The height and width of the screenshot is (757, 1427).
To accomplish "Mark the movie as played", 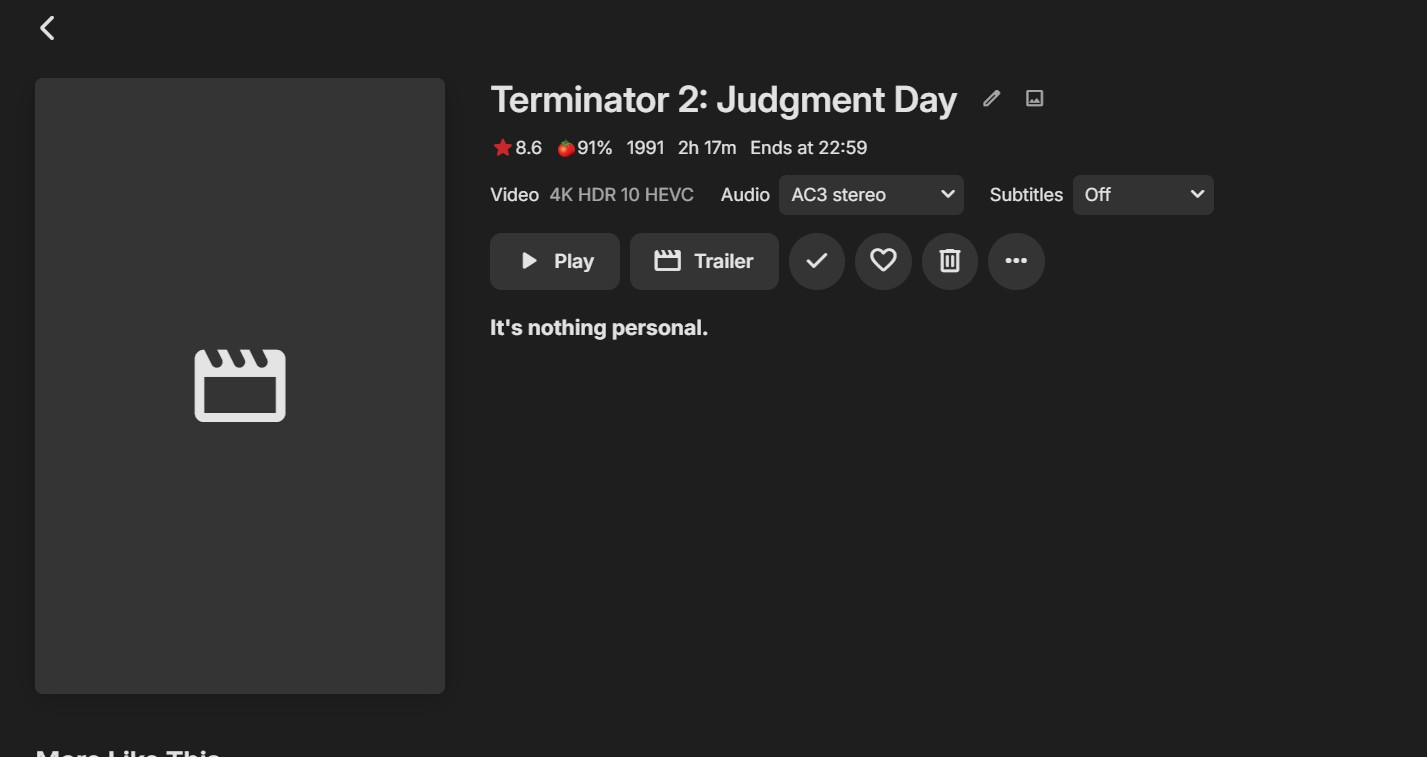I will pos(817,261).
